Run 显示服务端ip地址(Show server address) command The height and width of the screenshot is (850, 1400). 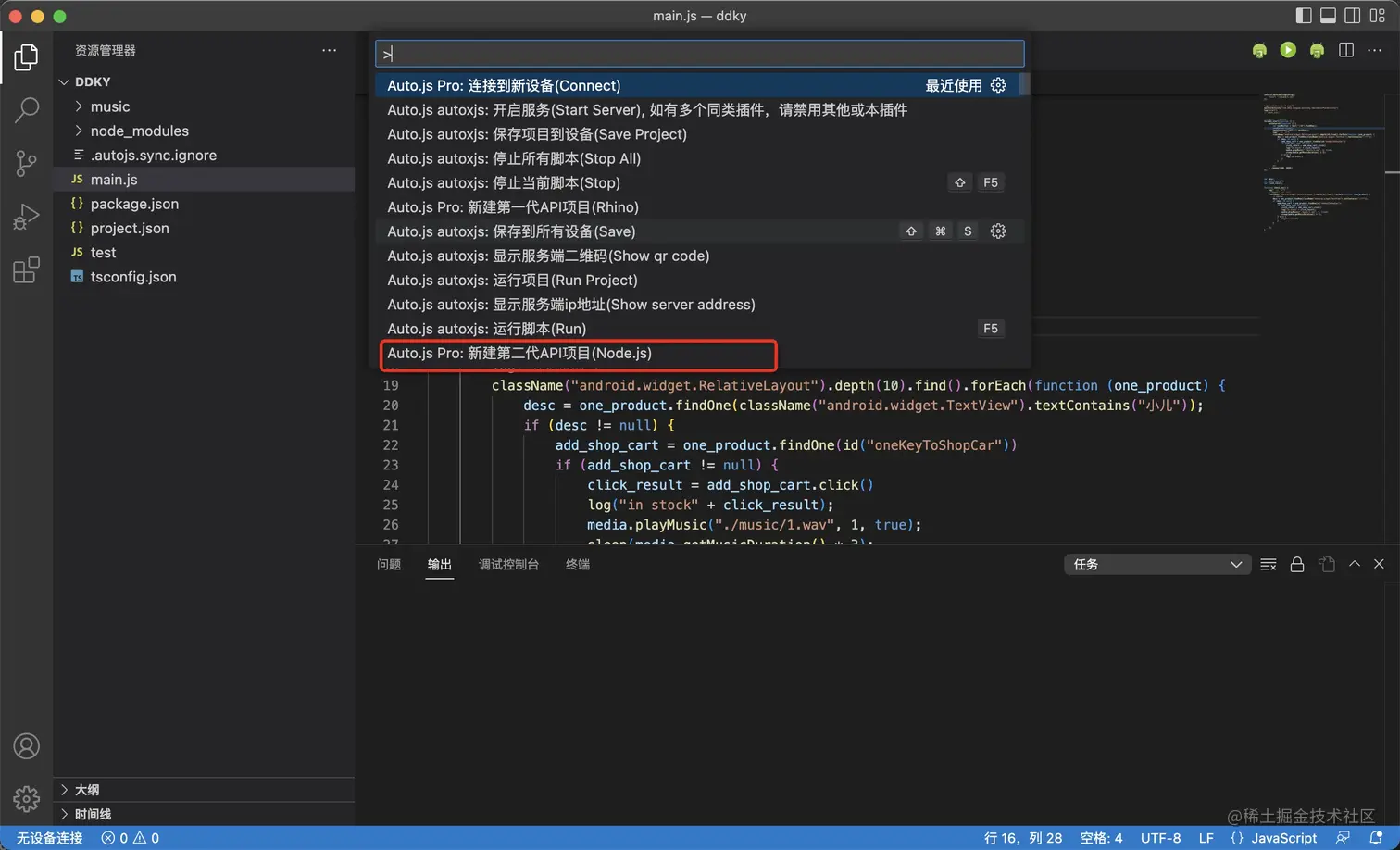[698, 305]
